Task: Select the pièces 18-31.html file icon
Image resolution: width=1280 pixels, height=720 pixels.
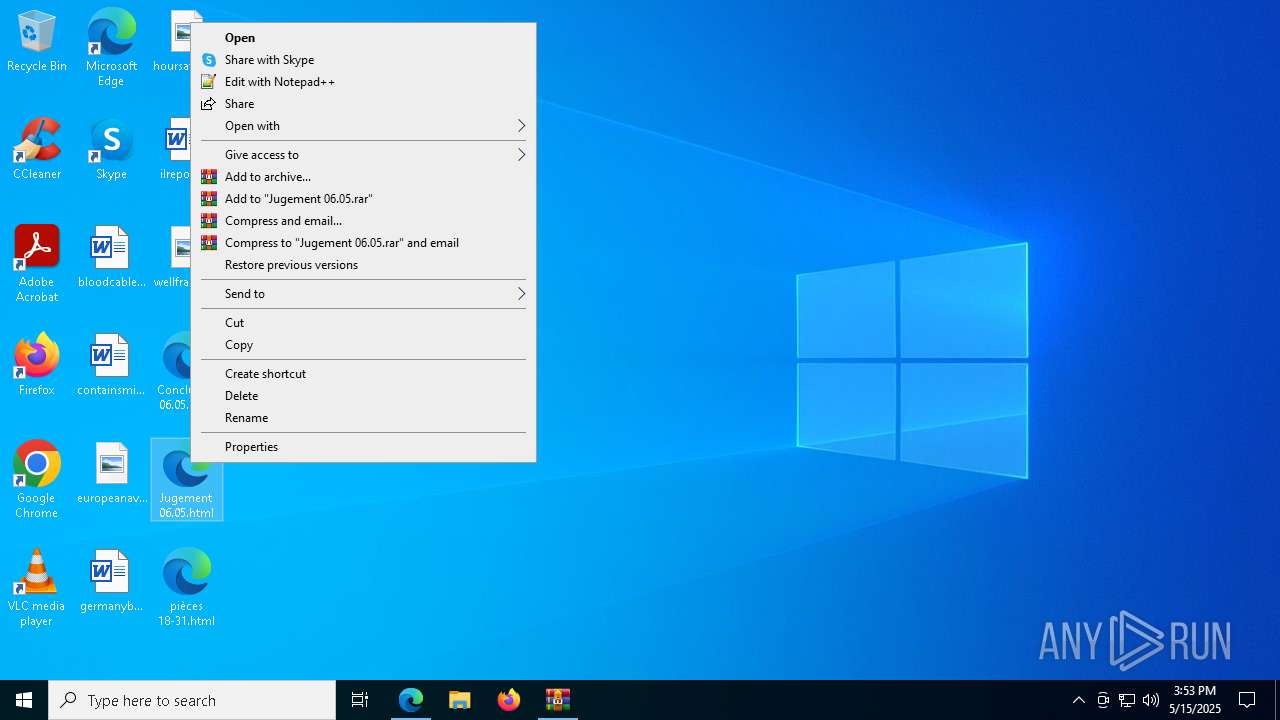Action: 186,588
